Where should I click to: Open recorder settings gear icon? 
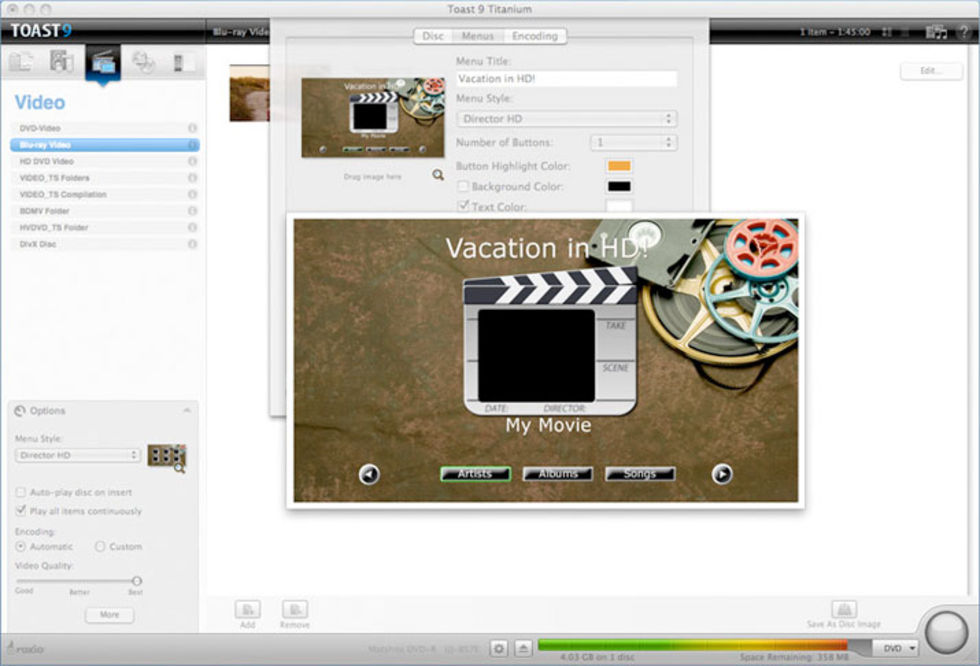500,648
